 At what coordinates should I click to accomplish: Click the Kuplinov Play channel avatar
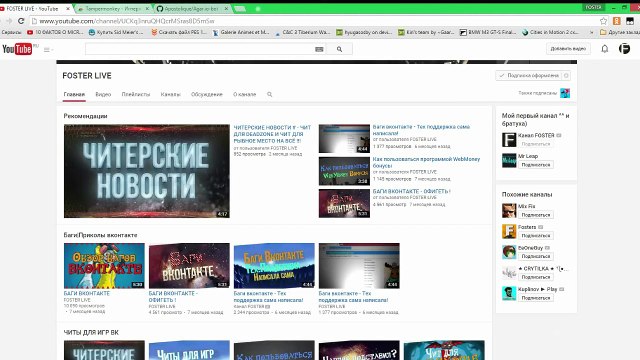point(509,293)
